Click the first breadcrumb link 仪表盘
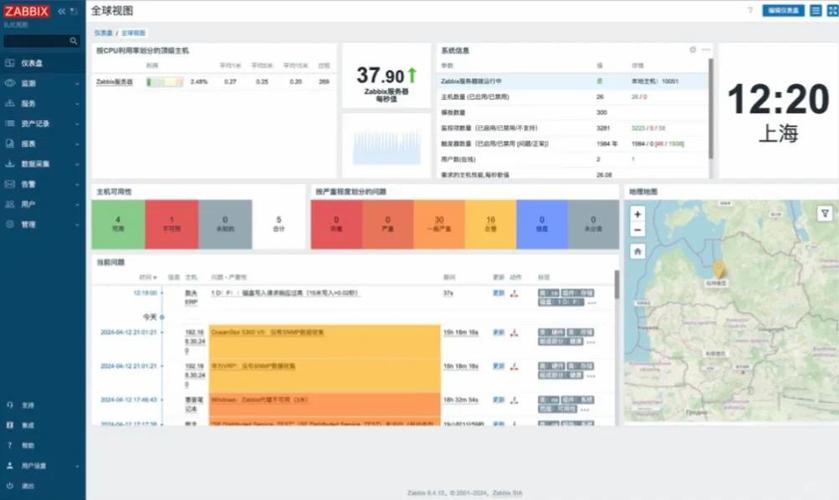This screenshot has width=839, height=500. (103, 33)
